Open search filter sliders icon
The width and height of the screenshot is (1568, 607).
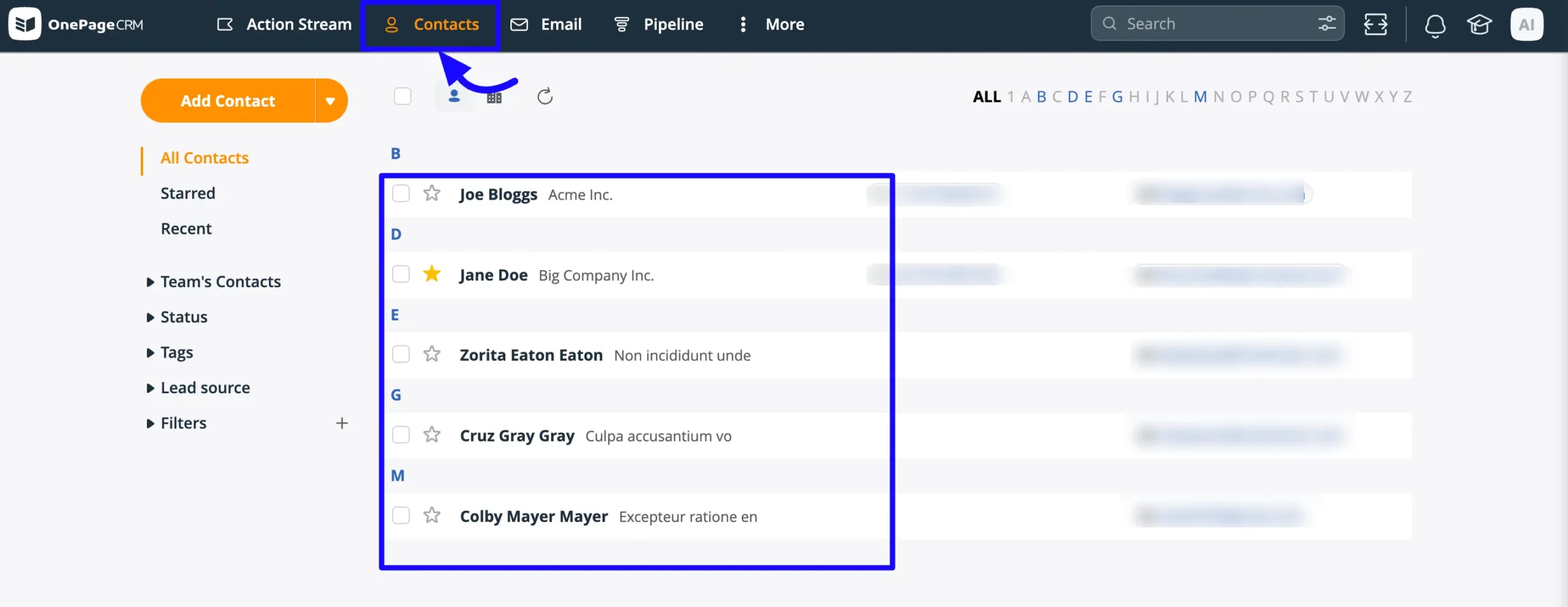tap(1327, 24)
